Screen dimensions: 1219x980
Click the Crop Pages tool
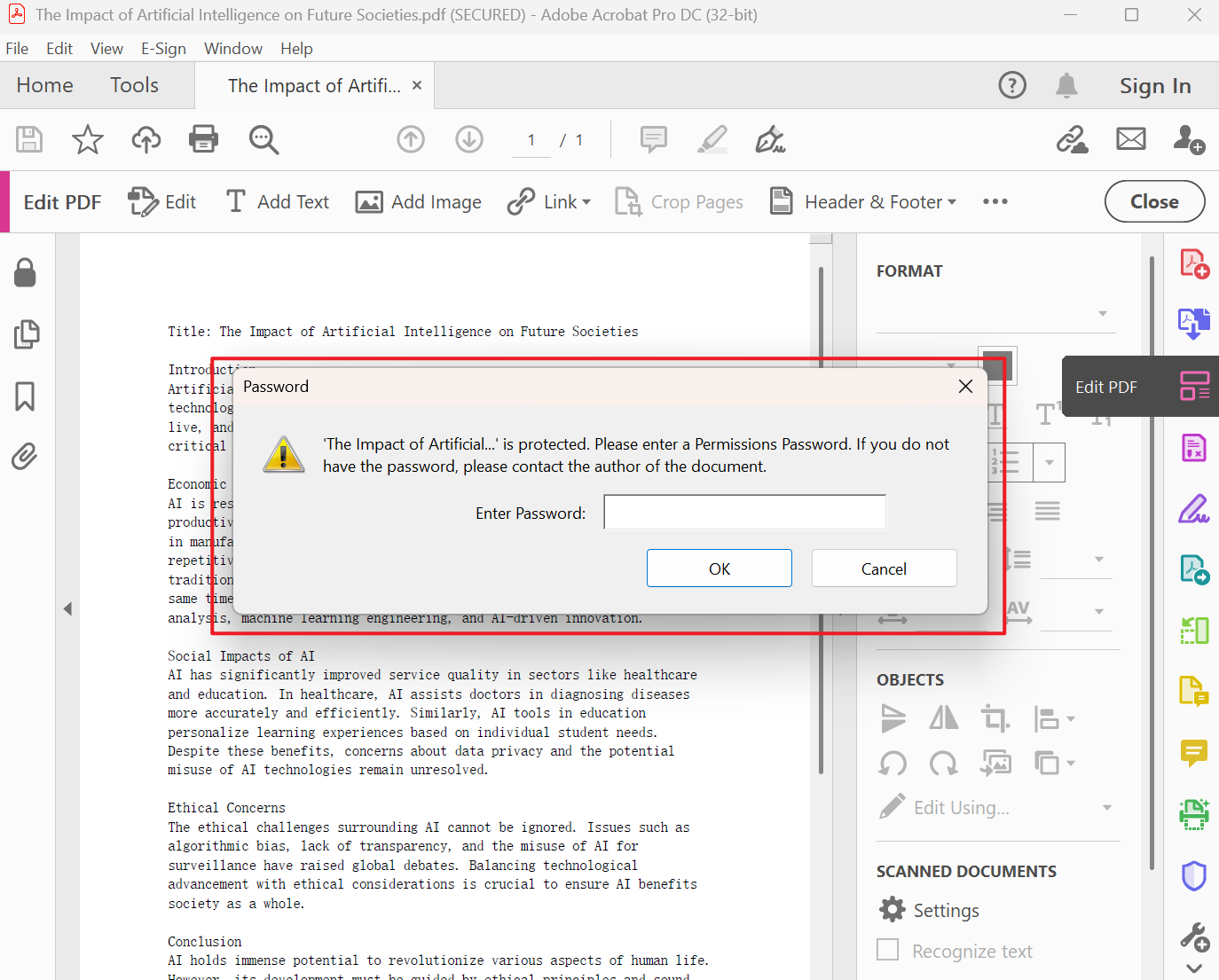679,202
